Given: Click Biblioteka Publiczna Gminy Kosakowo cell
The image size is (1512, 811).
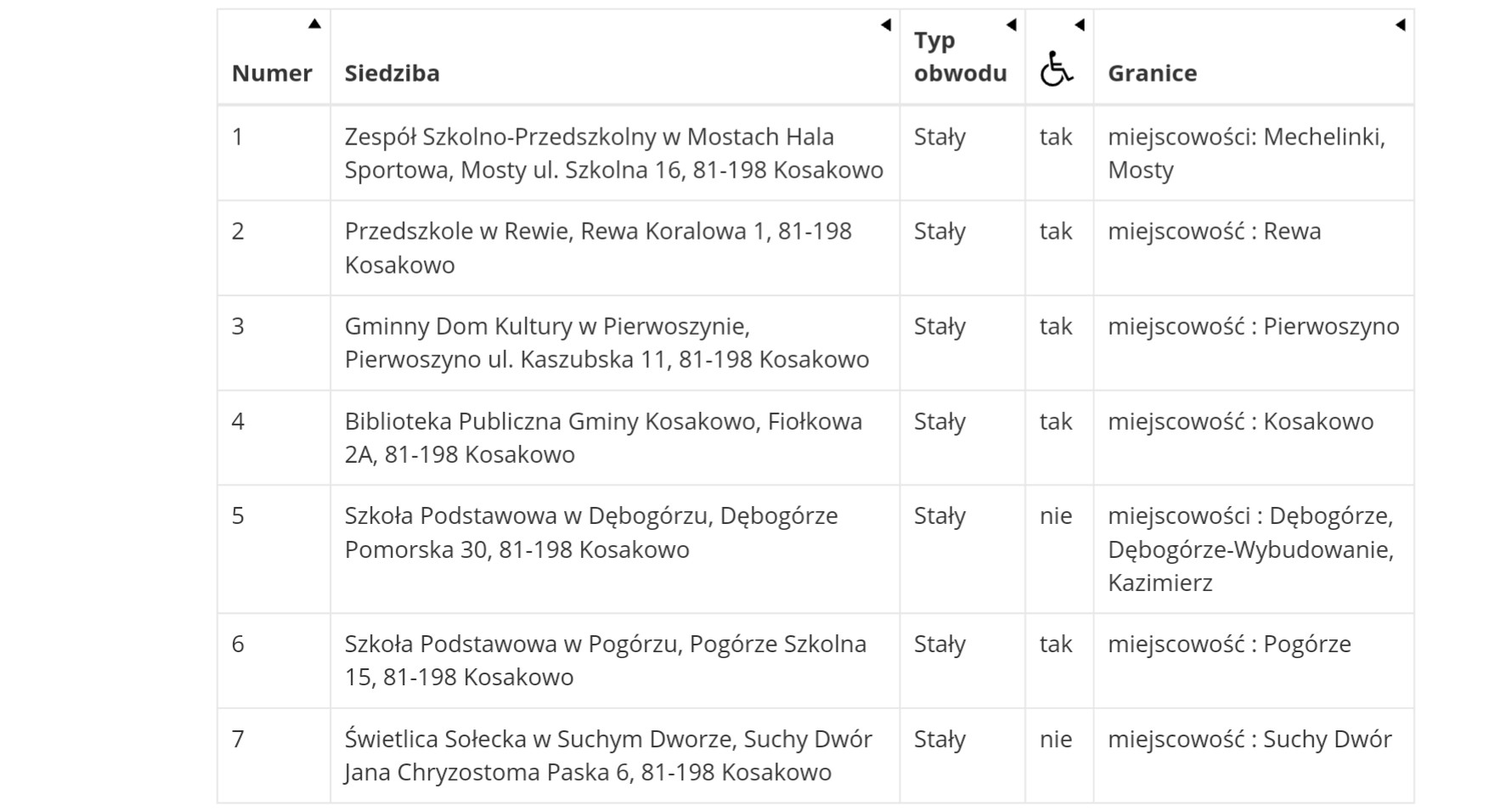Looking at the screenshot, I should (603, 438).
